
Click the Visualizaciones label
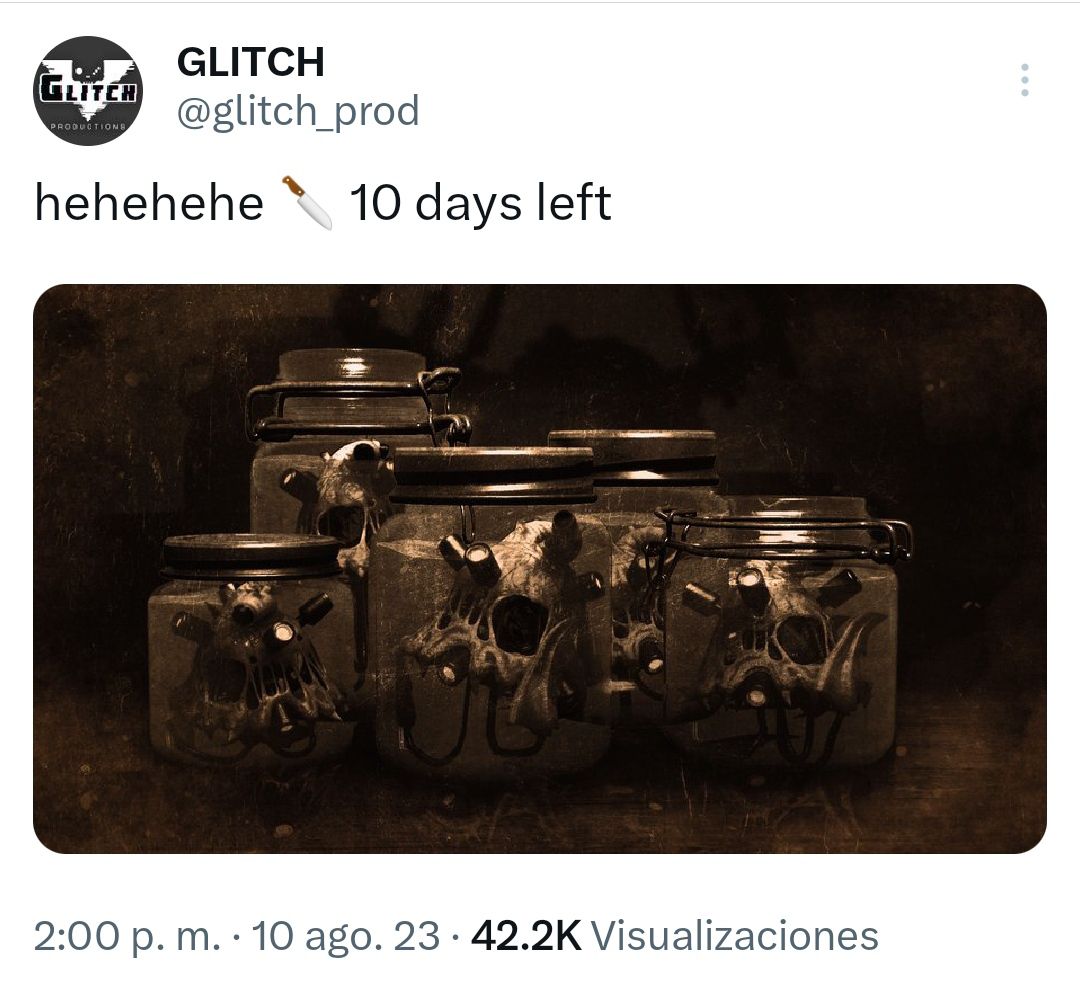click(735, 936)
